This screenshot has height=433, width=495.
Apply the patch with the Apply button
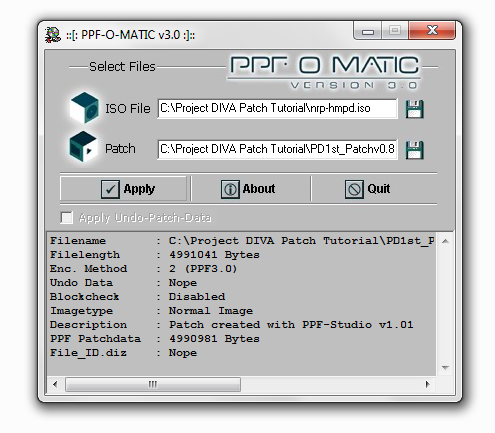[123, 189]
